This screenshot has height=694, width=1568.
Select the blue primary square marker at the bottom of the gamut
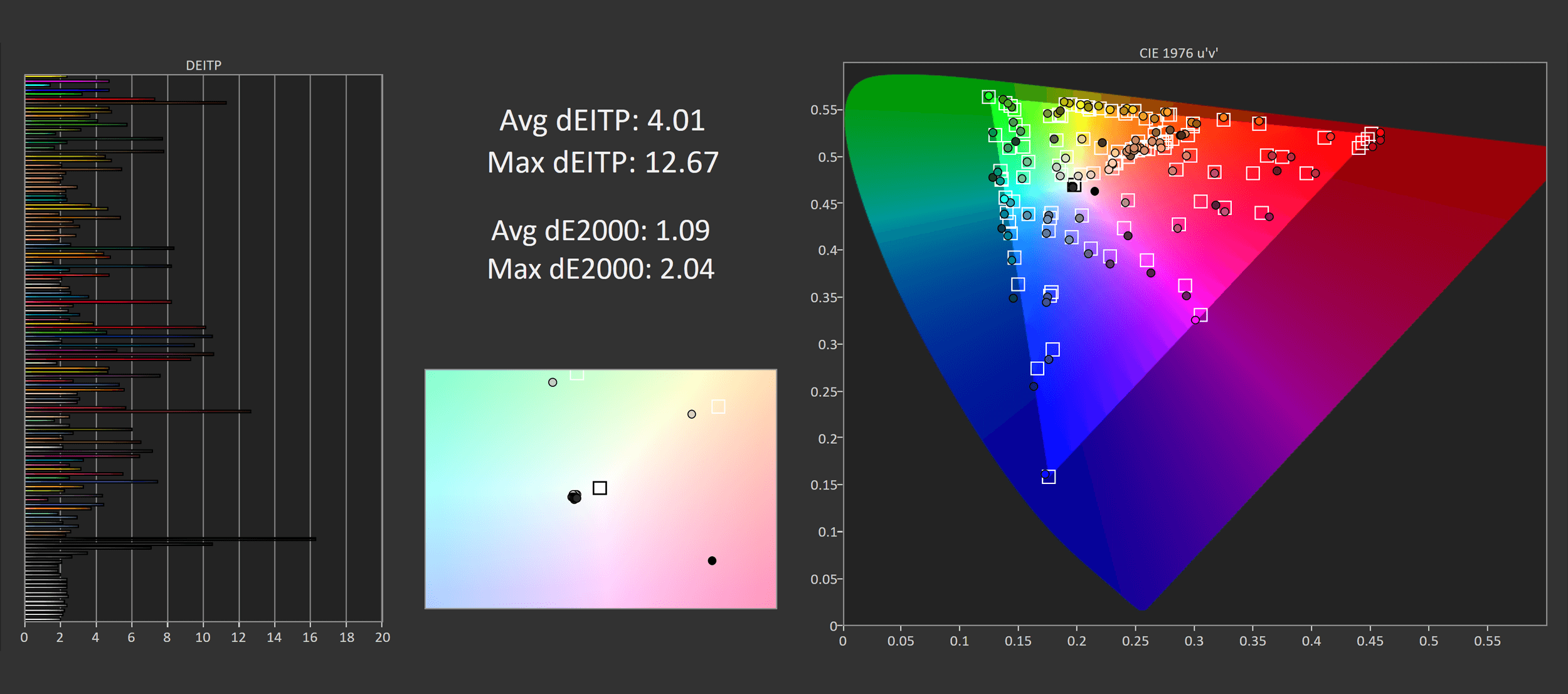(x=1049, y=477)
